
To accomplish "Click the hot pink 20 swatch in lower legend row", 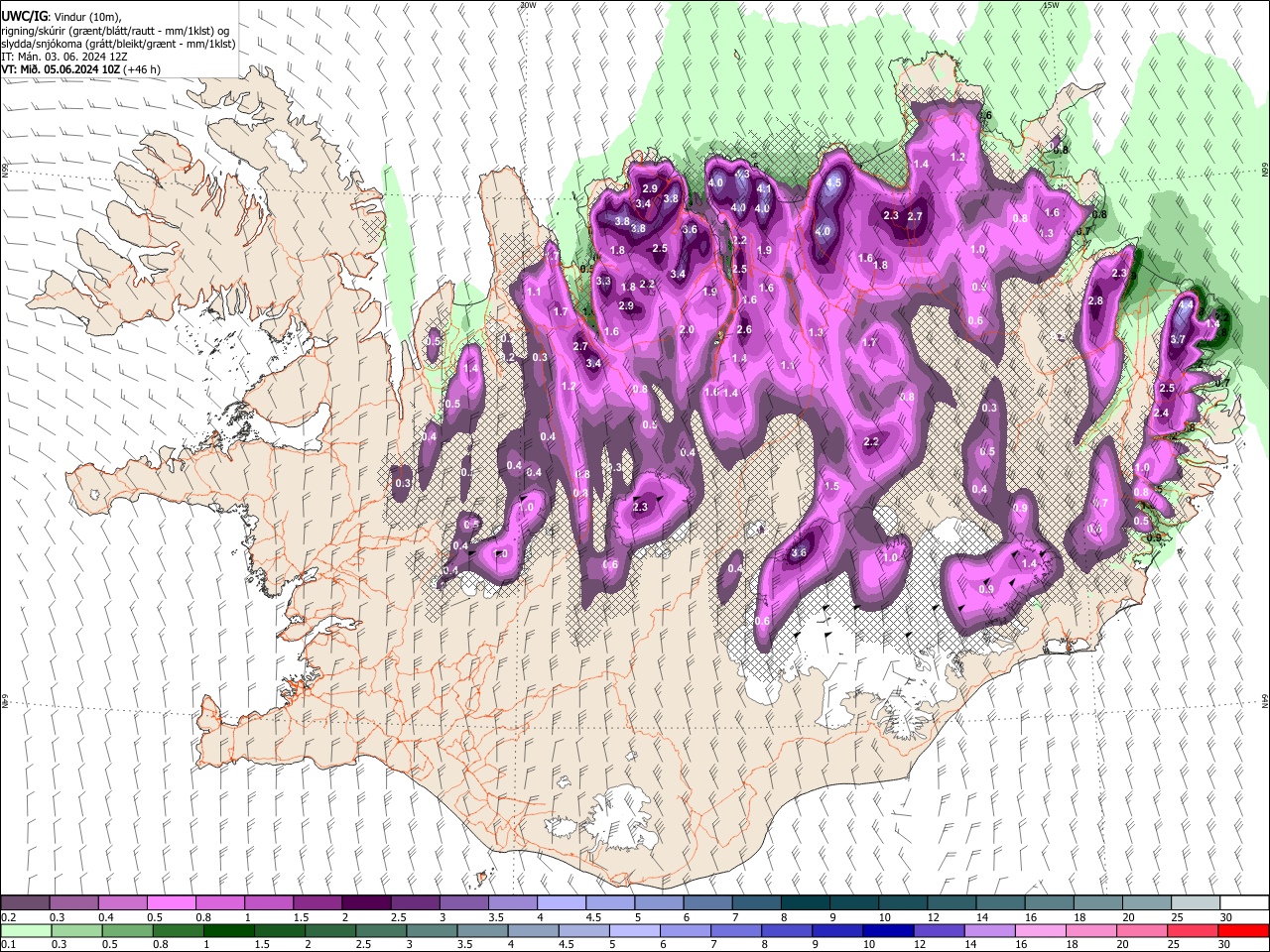I will (x=1142, y=930).
